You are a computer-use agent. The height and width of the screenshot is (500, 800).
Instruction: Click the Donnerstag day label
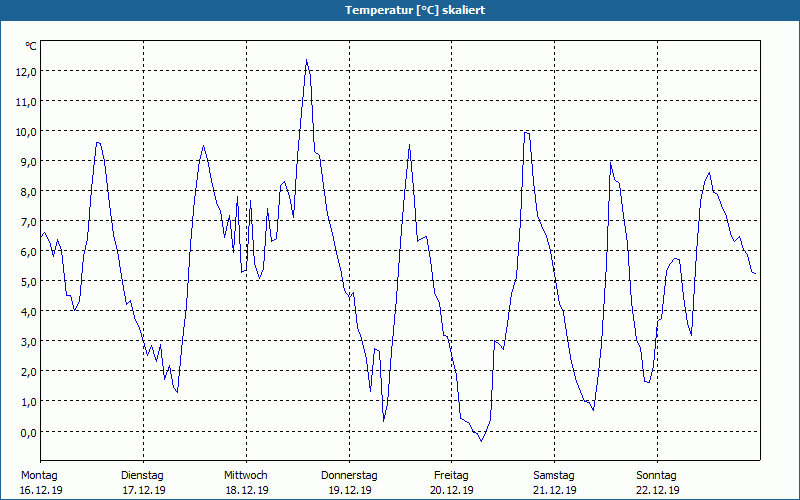pyautogui.click(x=349, y=476)
